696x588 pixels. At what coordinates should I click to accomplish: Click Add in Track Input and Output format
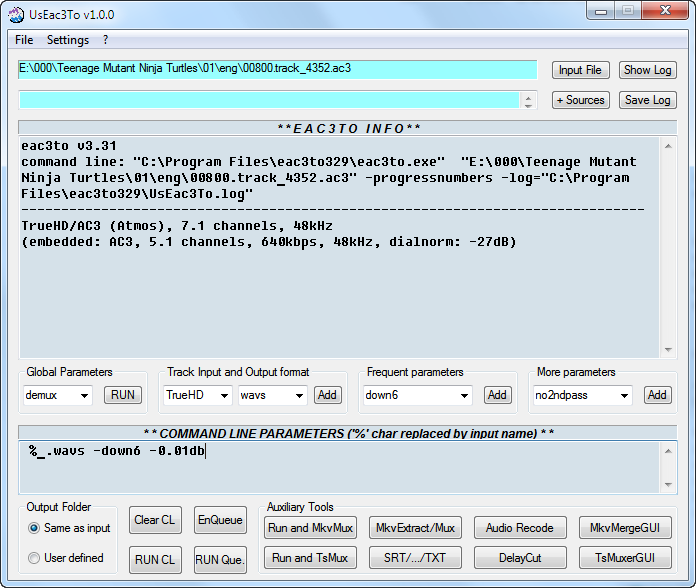[328, 395]
